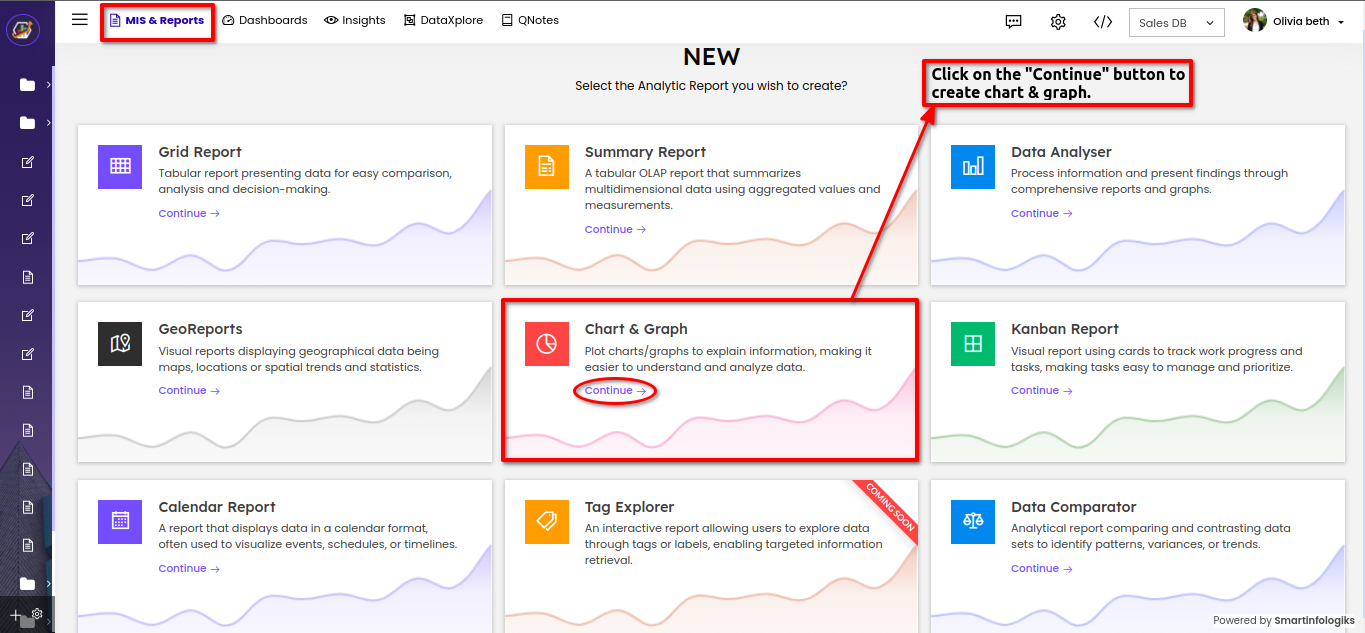Screen dimensions: 1365x633
Task: Click Continue under Grid Report
Action: (189, 214)
